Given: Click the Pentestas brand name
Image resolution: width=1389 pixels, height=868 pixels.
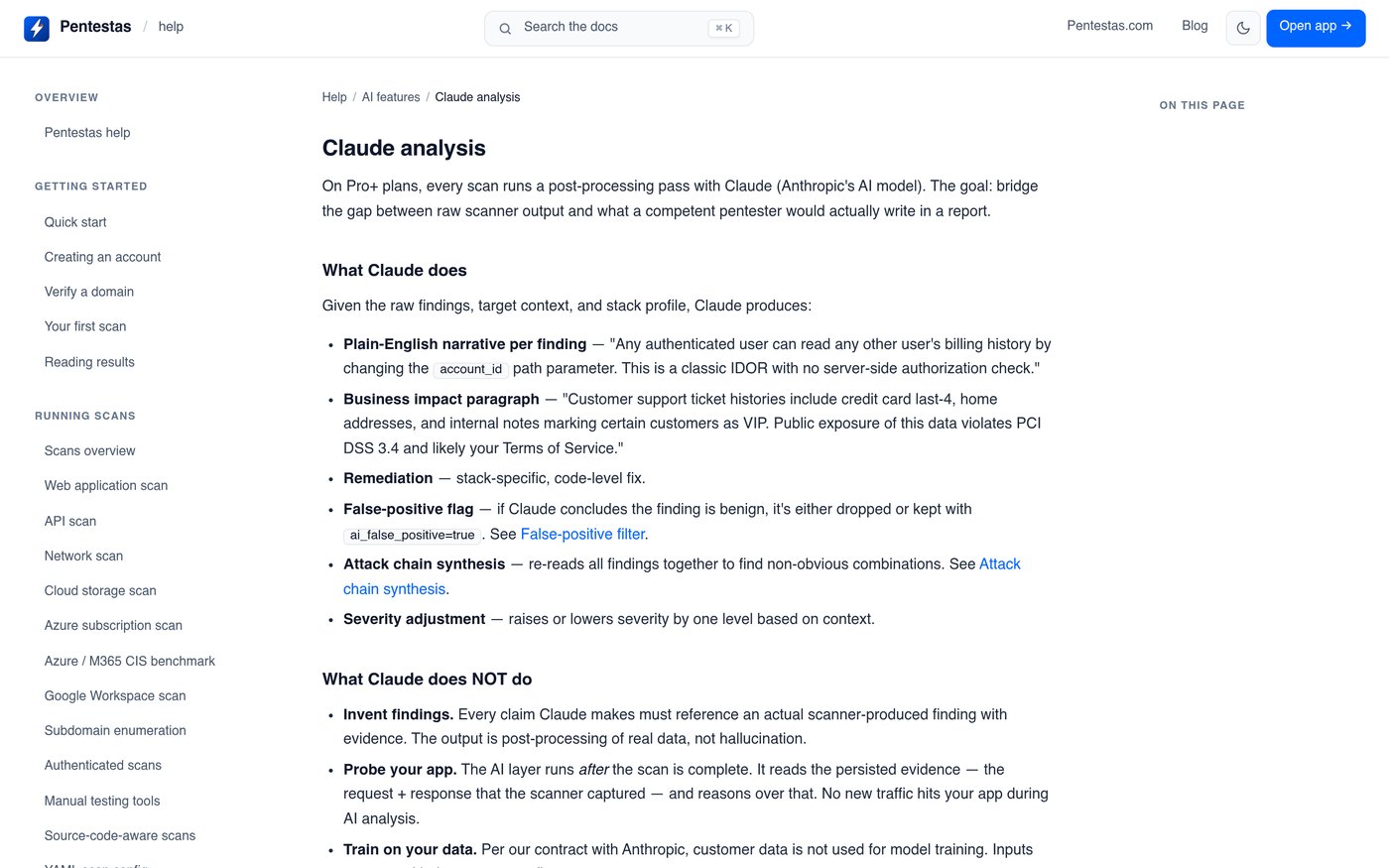Looking at the screenshot, I should [x=95, y=27].
